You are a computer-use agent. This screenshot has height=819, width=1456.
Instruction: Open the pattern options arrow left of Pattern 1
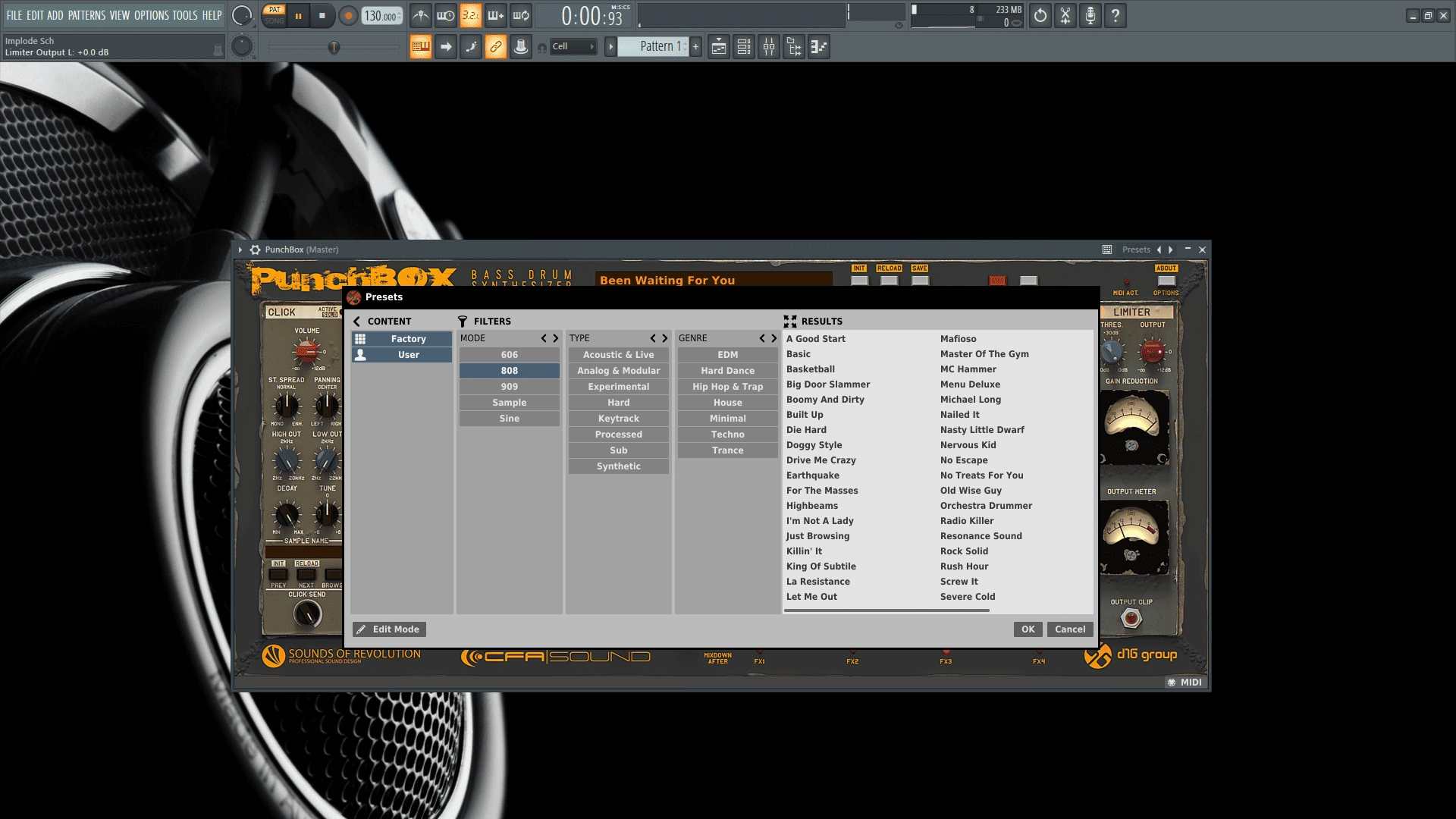[610, 47]
